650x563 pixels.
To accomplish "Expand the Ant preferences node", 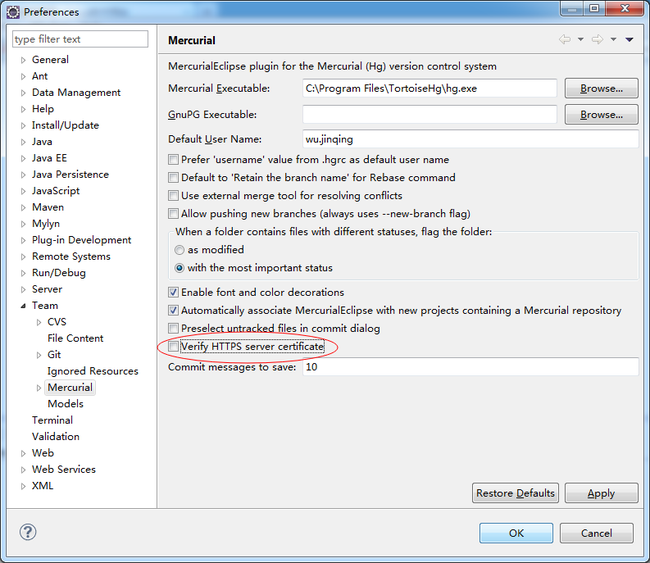I will [x=23, y=76].
